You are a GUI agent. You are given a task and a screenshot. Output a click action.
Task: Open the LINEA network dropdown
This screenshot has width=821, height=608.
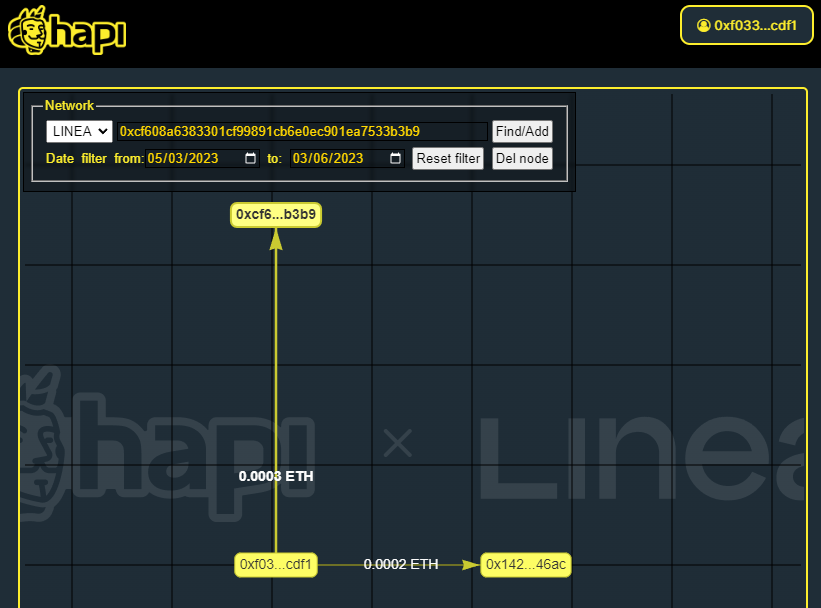point(79,131)
